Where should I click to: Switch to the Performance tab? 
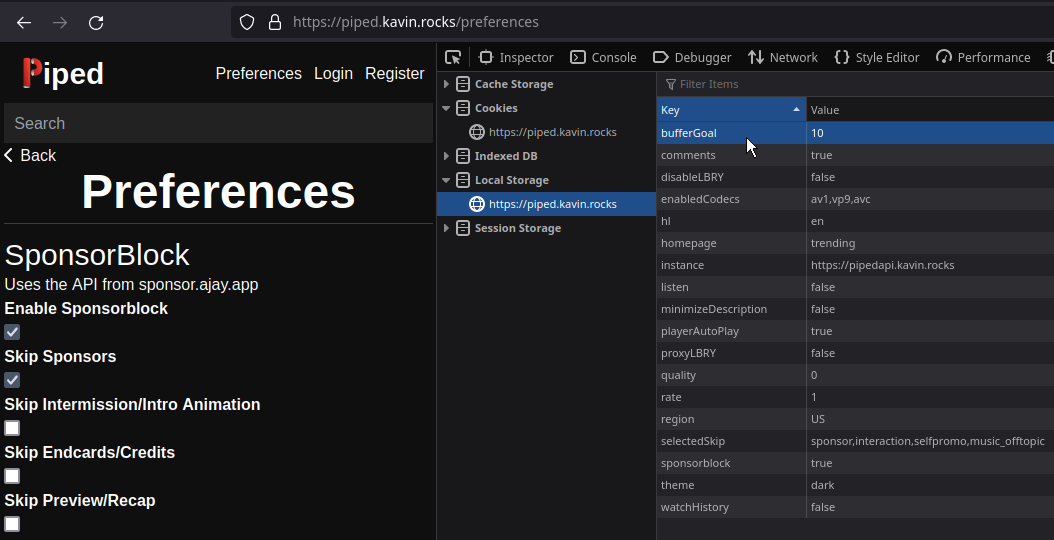pyautogui.click(x=983, y=57)
